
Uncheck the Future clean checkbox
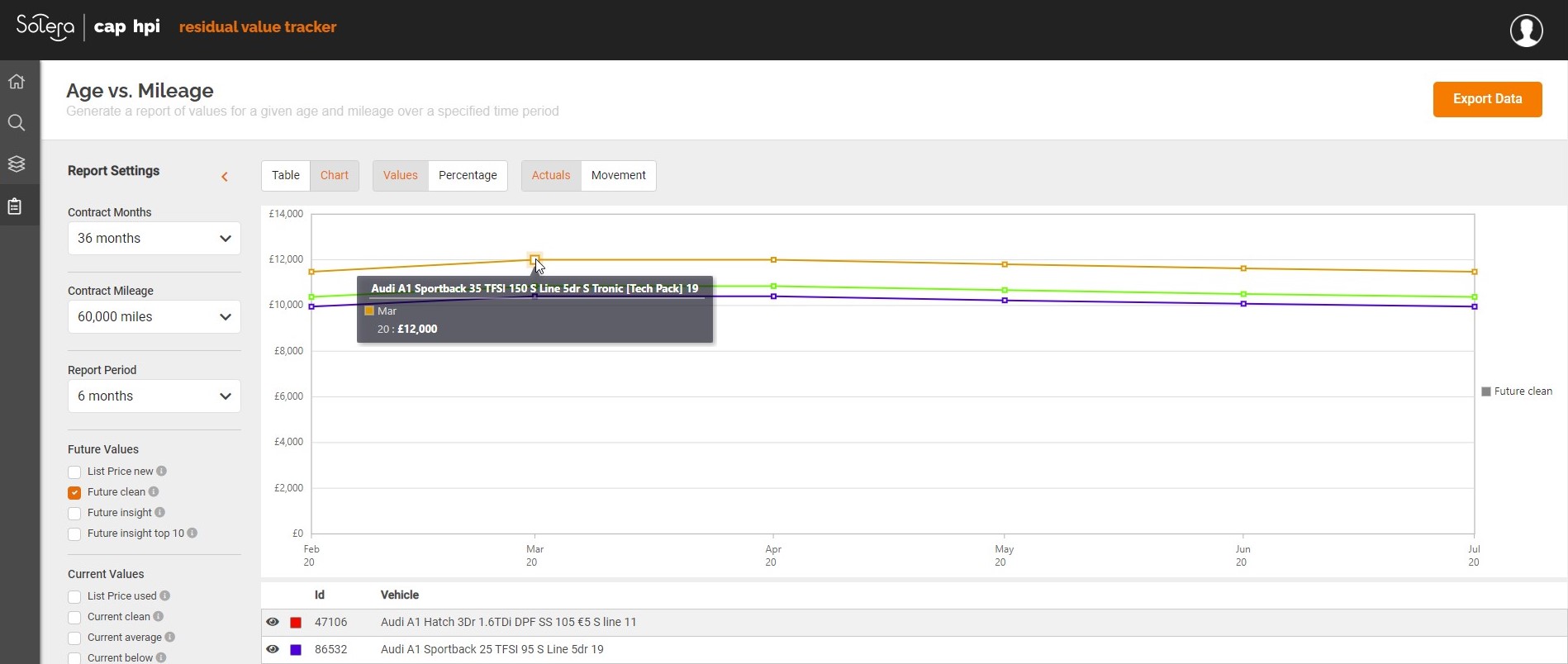coord(74,493)
